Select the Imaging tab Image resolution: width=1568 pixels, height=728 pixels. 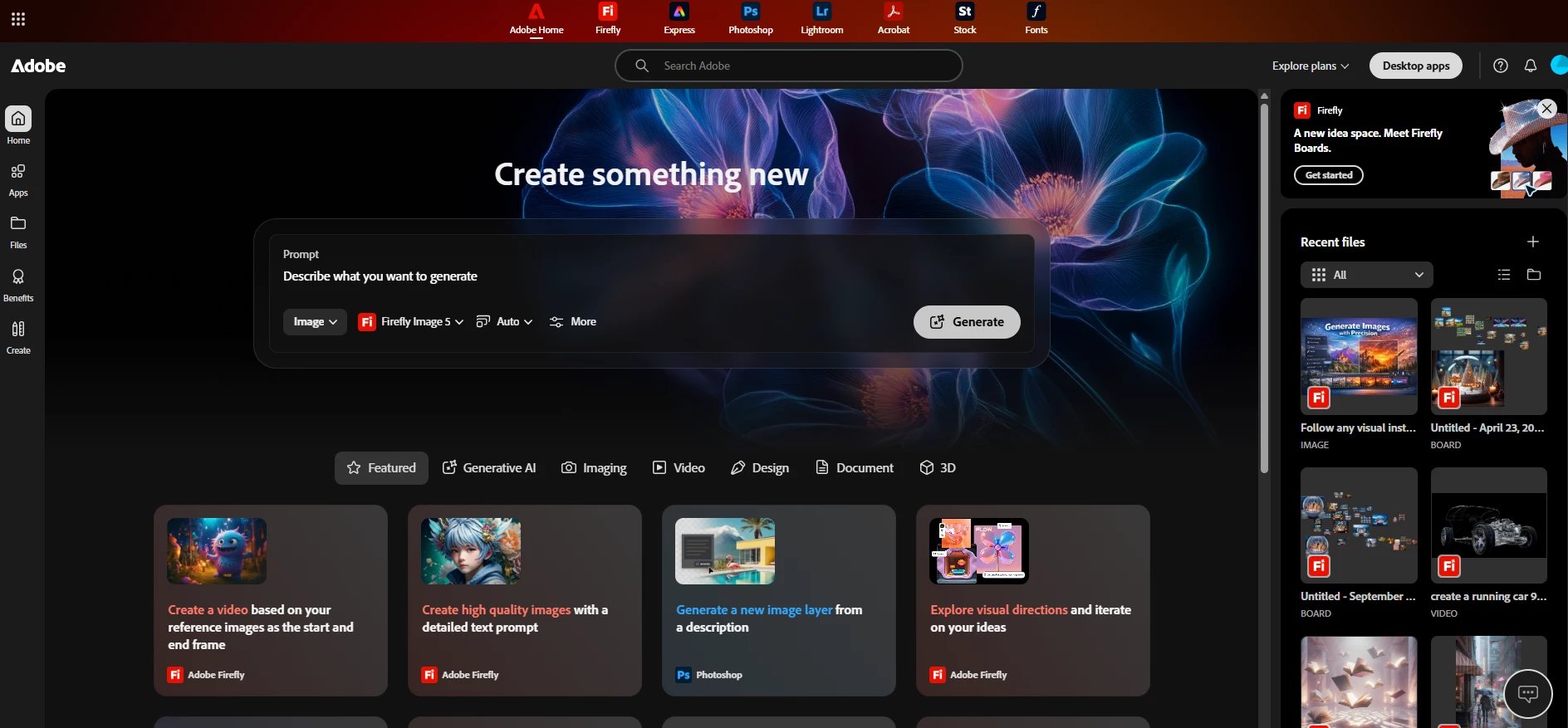coord(595,468)
